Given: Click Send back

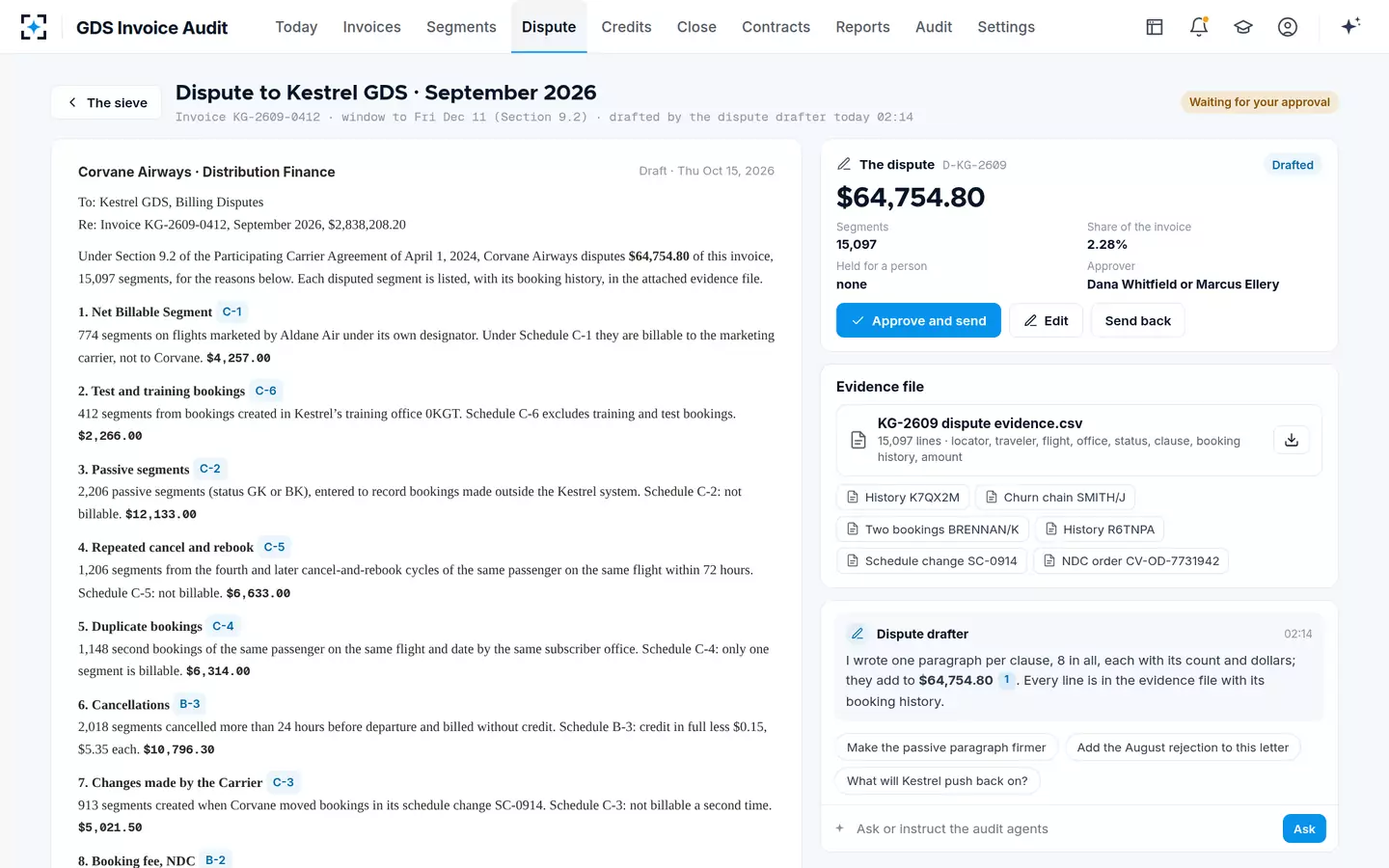Looking at the screenshot, I should point(1137,320).
